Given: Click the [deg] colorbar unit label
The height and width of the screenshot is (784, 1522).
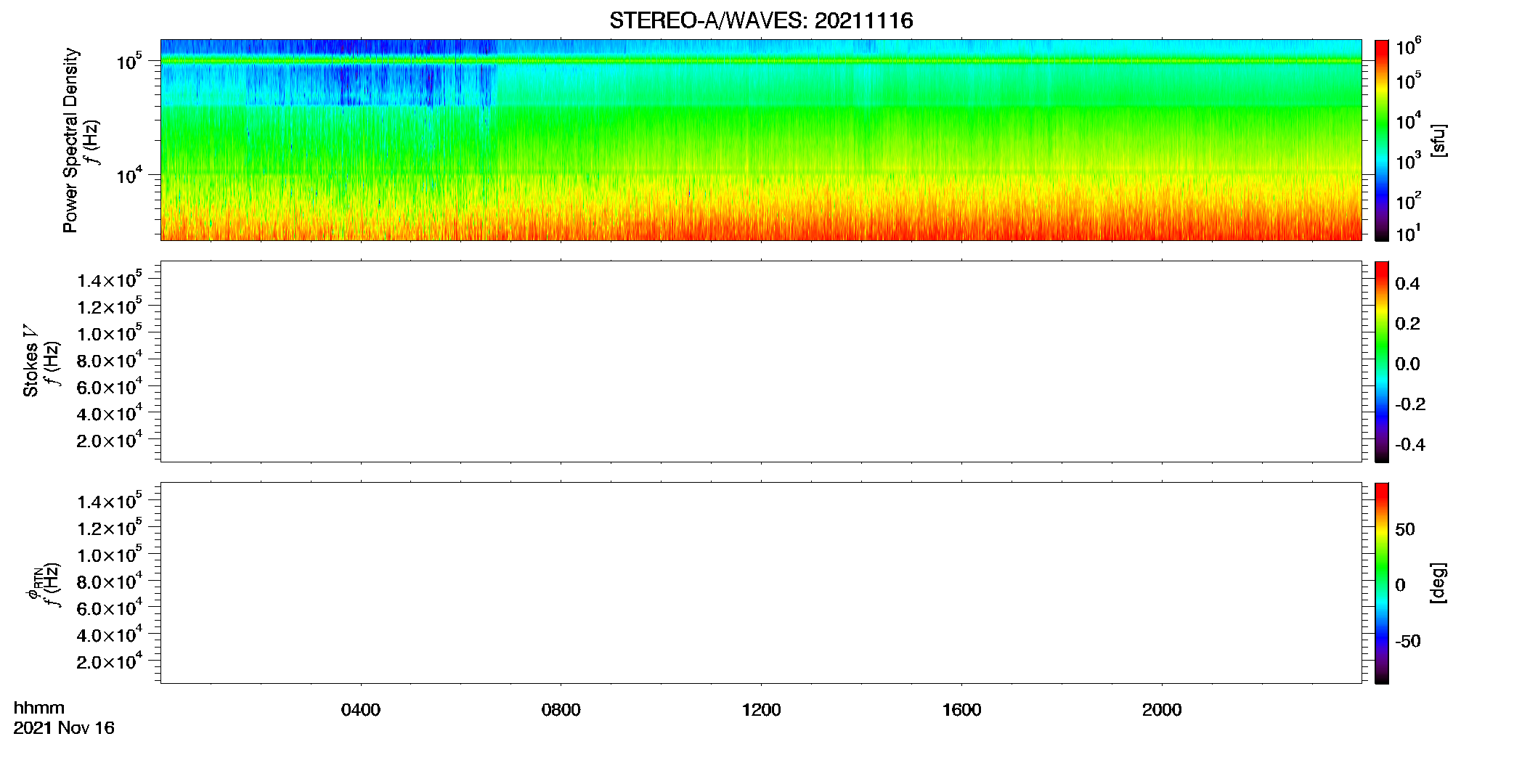Looking at the screenshot, I should 1438,583.
